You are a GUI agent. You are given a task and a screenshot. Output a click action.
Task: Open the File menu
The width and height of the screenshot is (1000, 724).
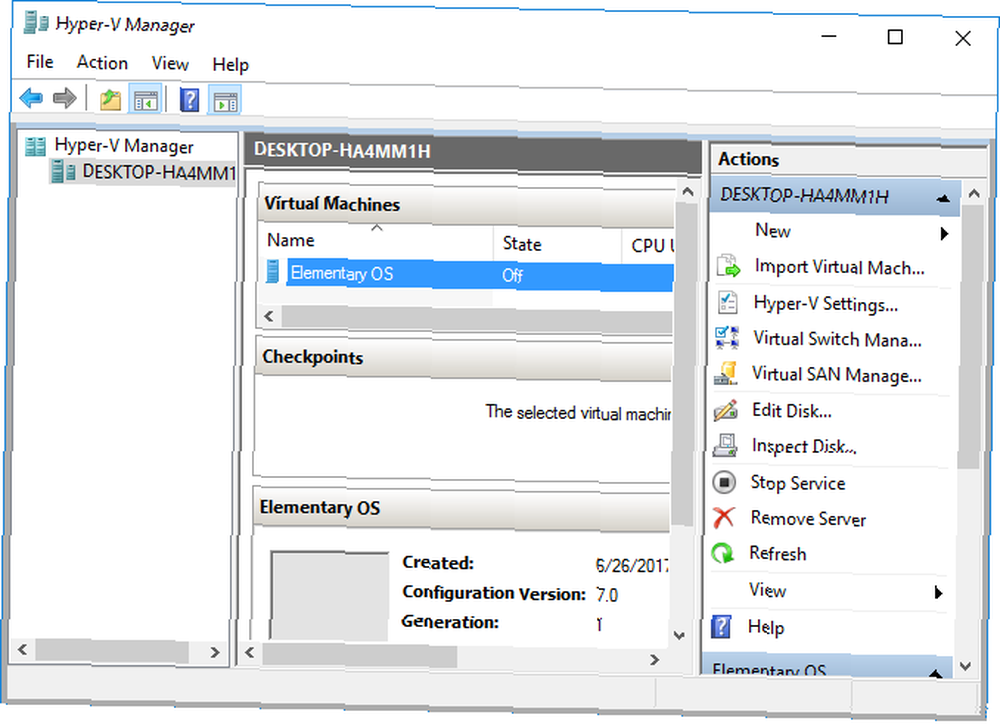(40, 62)
